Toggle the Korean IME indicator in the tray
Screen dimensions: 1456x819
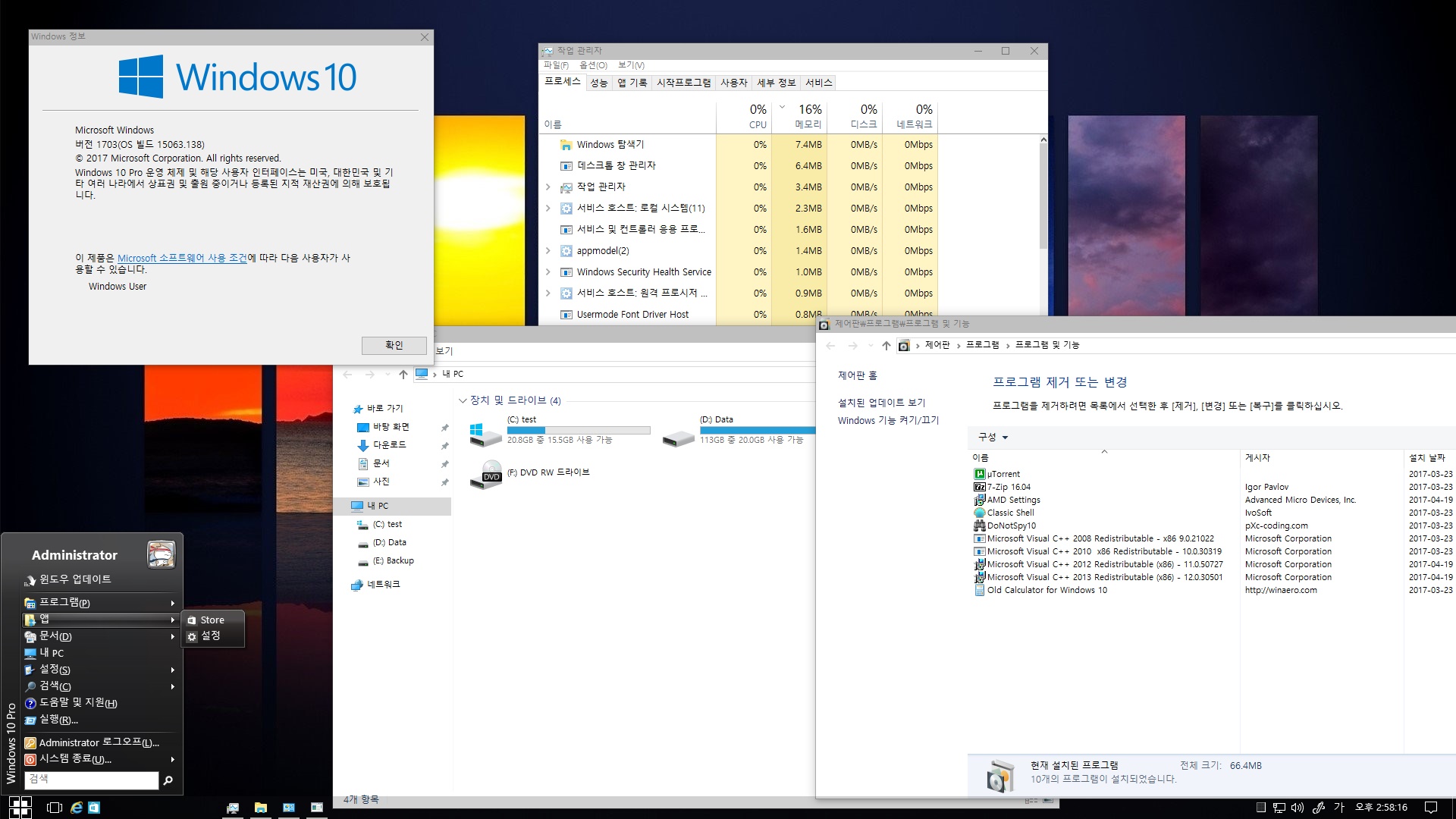[x=1338, y=808]
